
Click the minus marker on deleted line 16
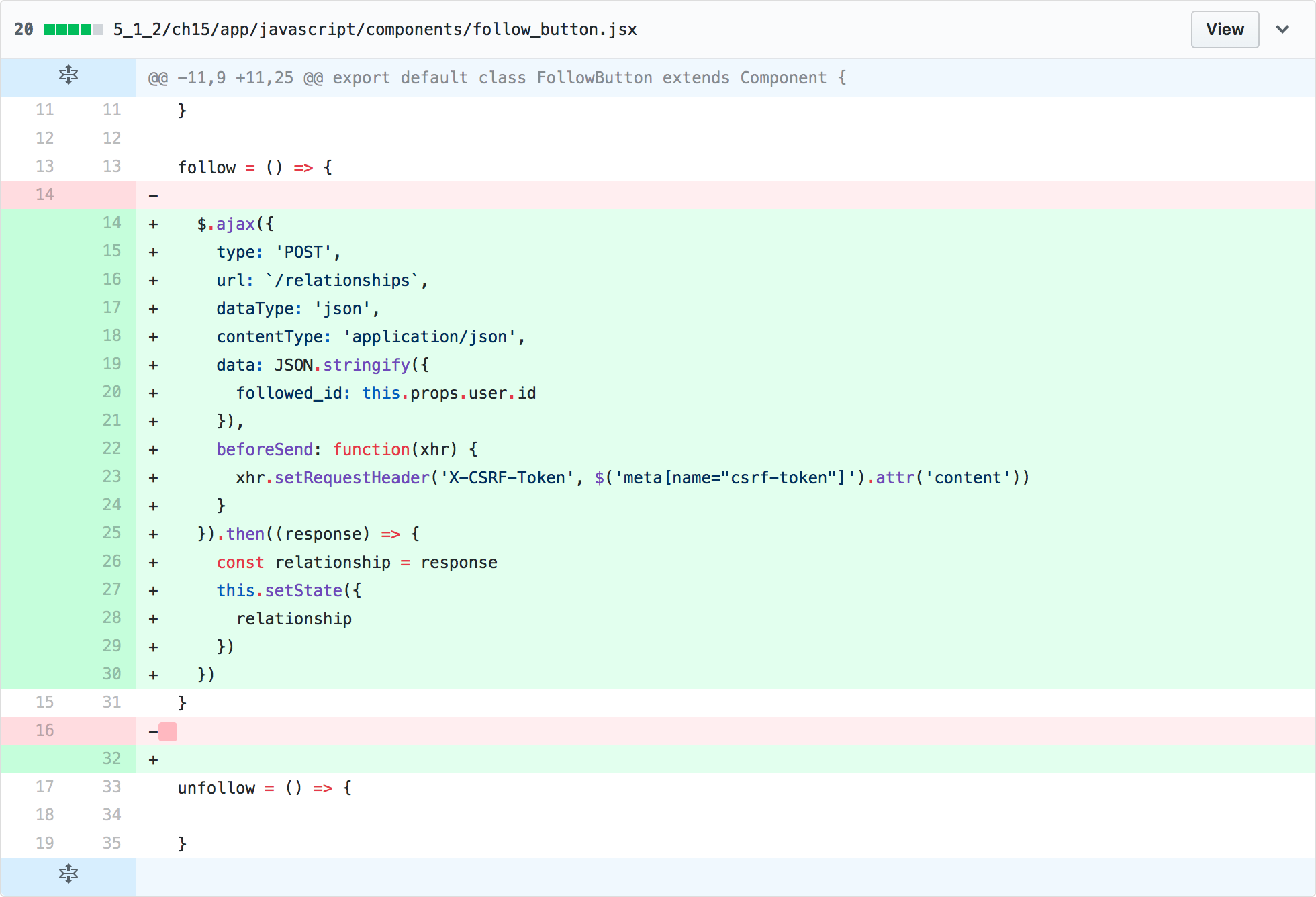tap(153, 732)
